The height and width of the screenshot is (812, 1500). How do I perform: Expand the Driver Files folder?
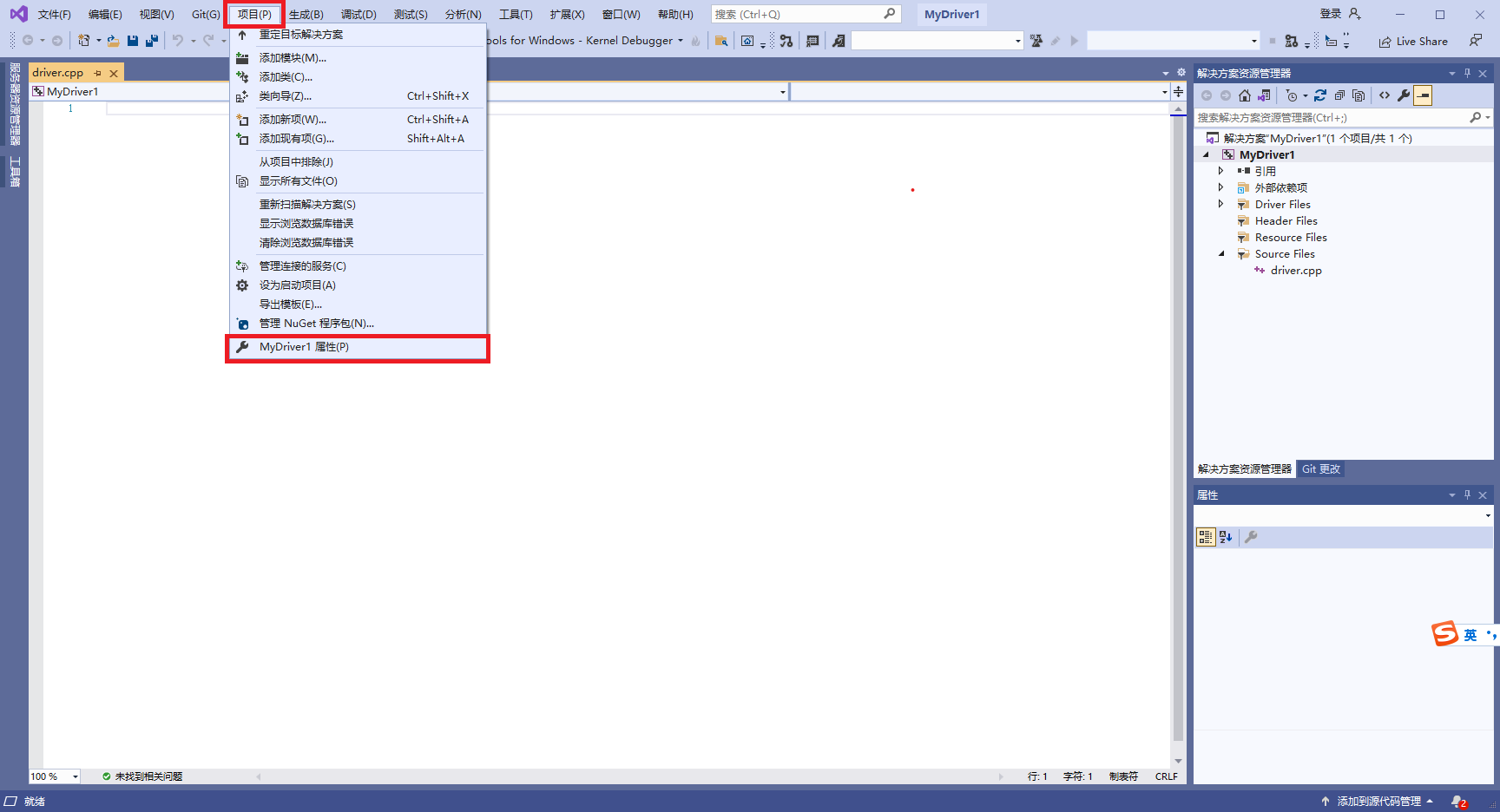(x=1221, y=204)
